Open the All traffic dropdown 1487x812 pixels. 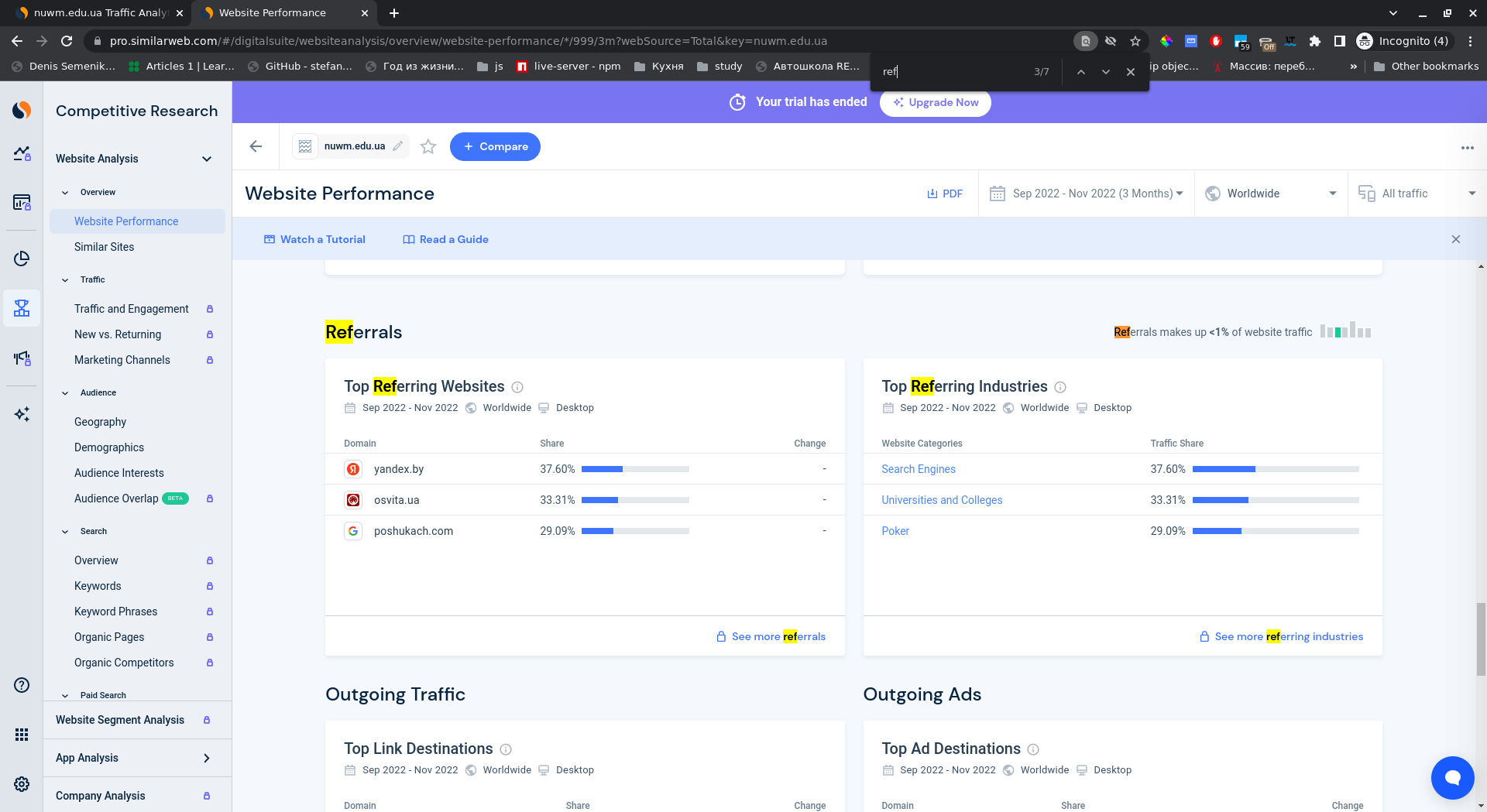click(1417, 194)
